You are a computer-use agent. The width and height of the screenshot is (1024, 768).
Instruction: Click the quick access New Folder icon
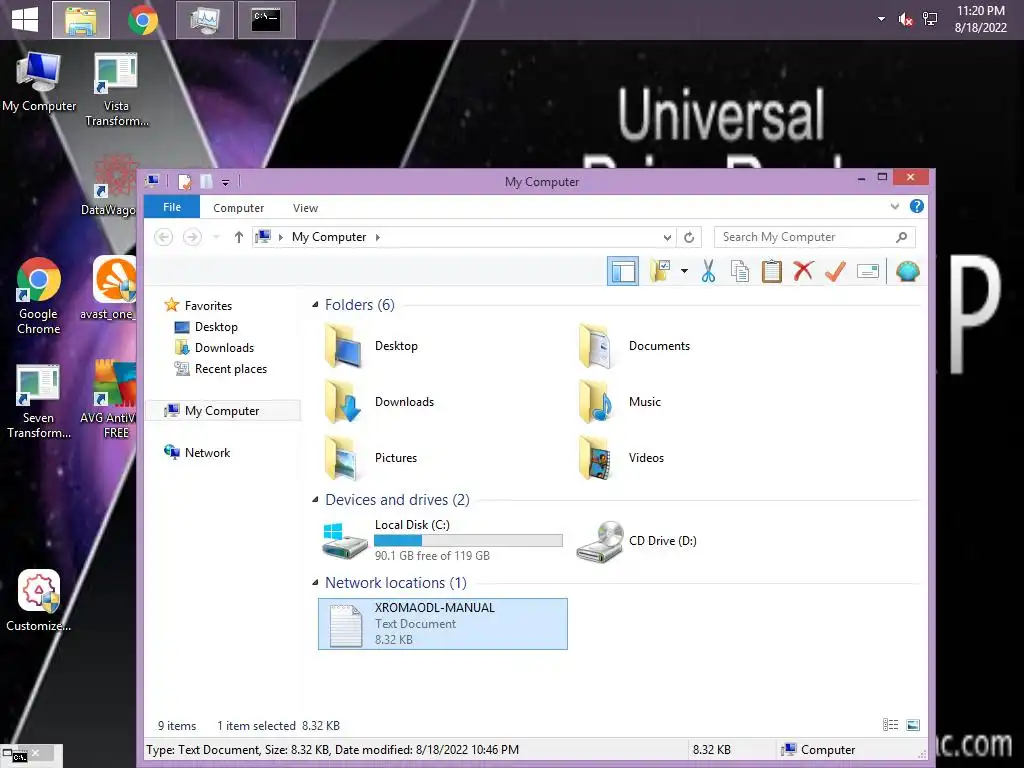click(206, 181)
